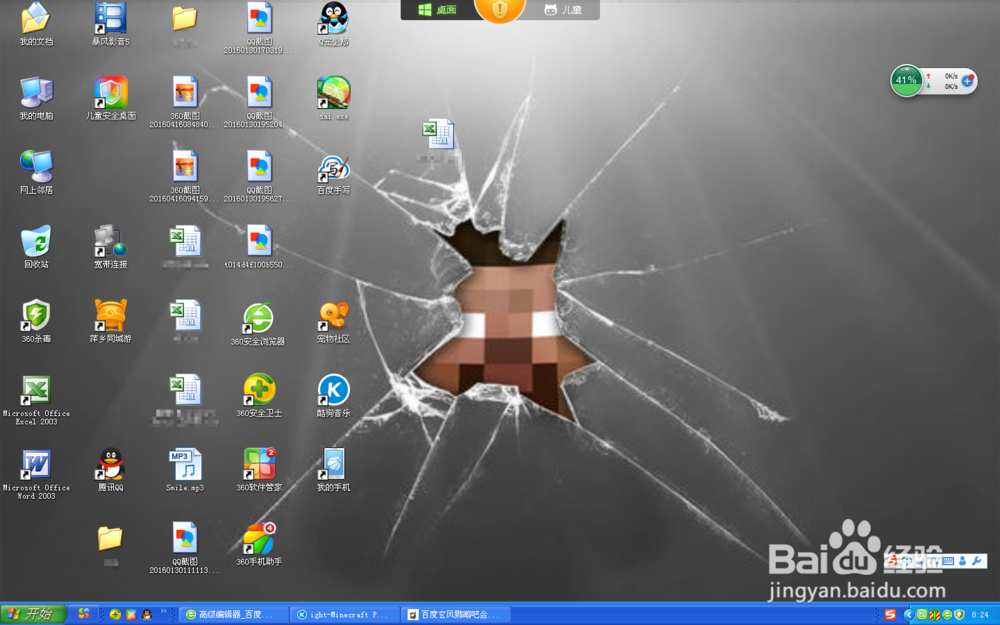
Task: Click the colorful first quick launch icon
Action: pyautogui.click(x=84, y=614)
